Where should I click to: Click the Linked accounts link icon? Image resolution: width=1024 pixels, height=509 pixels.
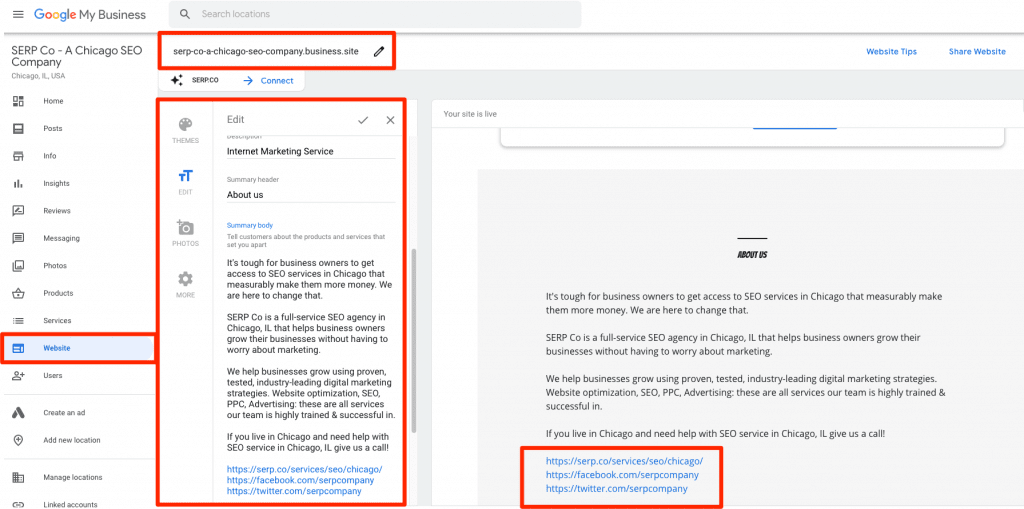[x=18, y=504]
